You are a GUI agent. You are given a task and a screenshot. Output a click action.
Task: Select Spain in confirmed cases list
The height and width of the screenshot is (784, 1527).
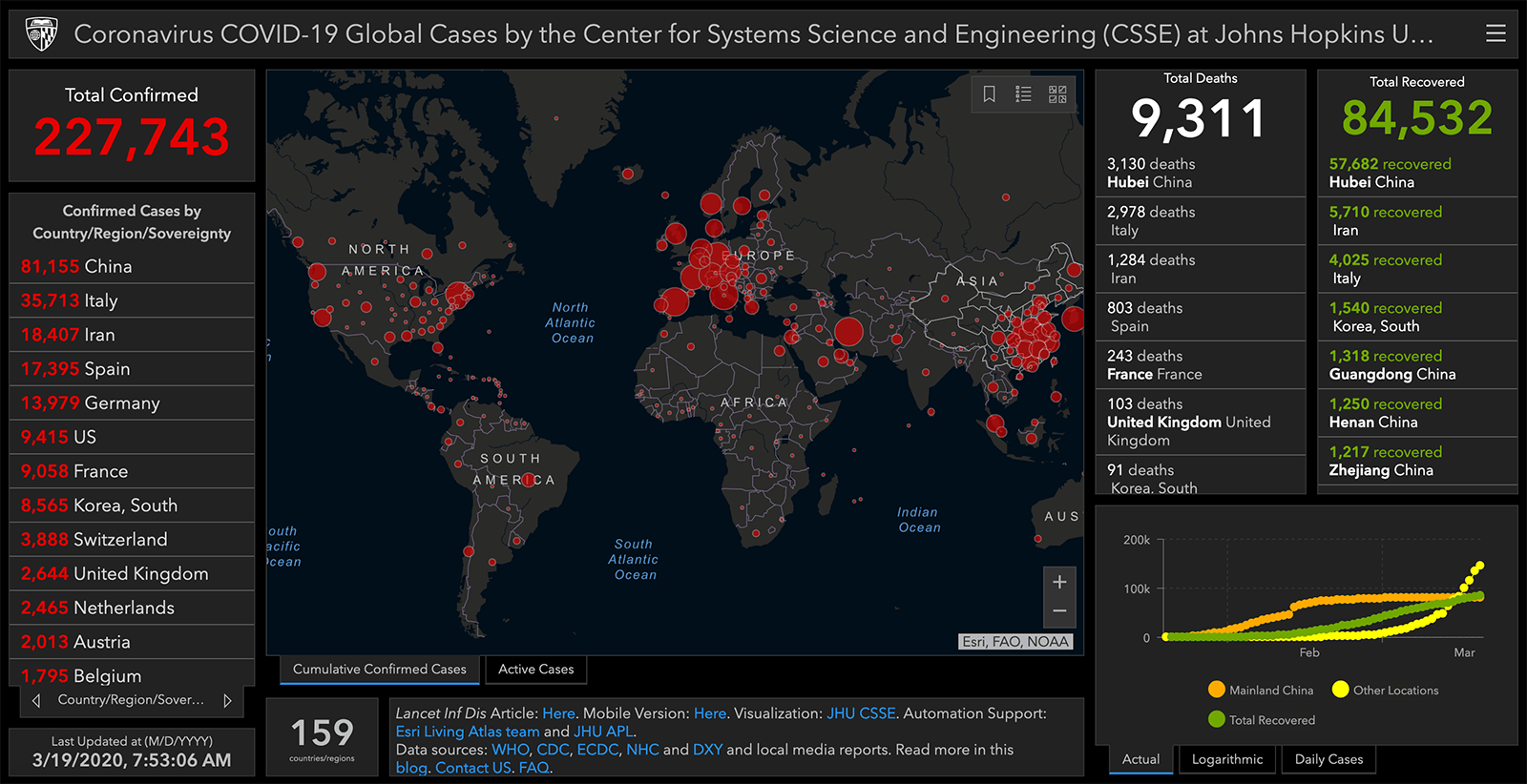(132, 369)
